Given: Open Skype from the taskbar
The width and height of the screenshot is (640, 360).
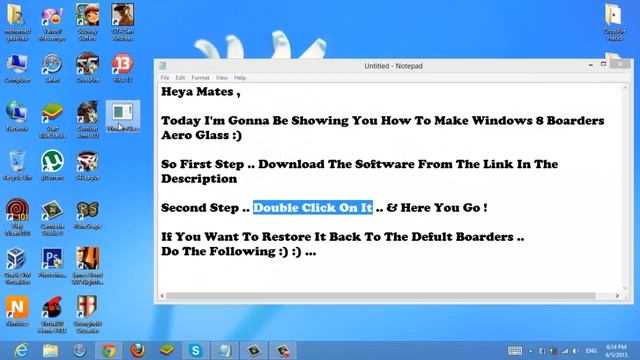Looking at the screenshot, I should click(196, 351).
